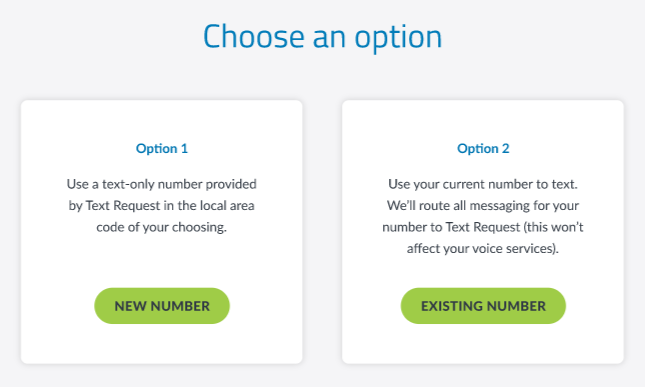
Task: Select the Option 1 heading
Action: coord(162,148)
